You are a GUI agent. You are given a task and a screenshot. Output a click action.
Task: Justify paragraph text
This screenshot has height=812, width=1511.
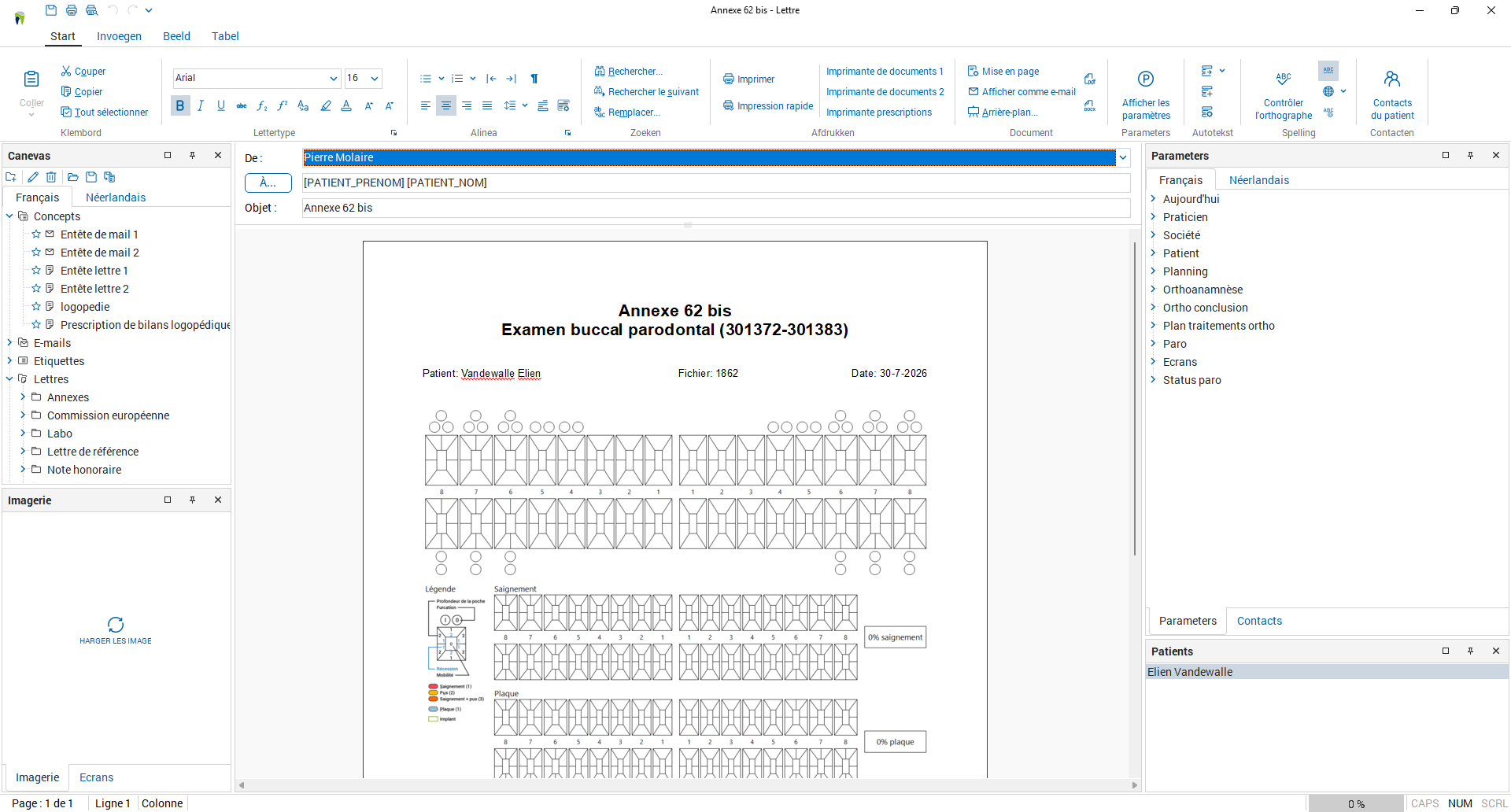[487, 105]
